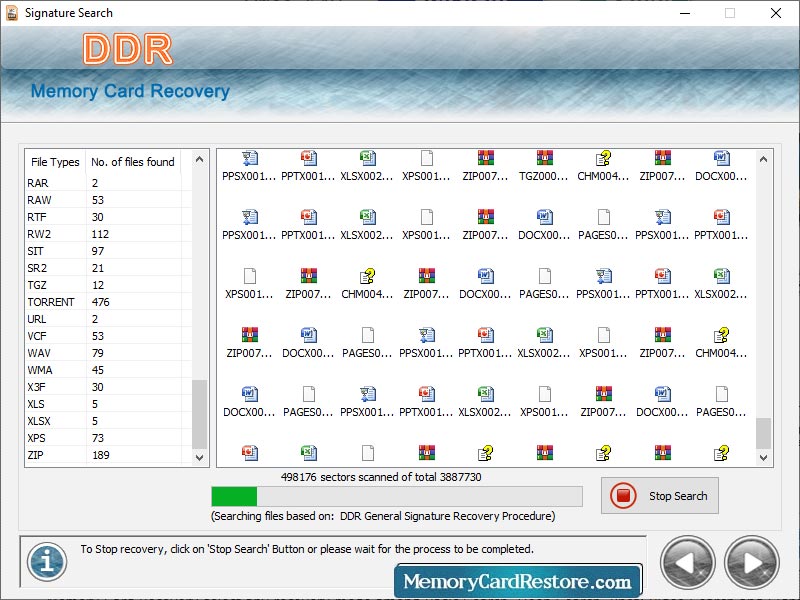Select XPS001 file in the fourth row
800x600 pixels.
(603, 343)
